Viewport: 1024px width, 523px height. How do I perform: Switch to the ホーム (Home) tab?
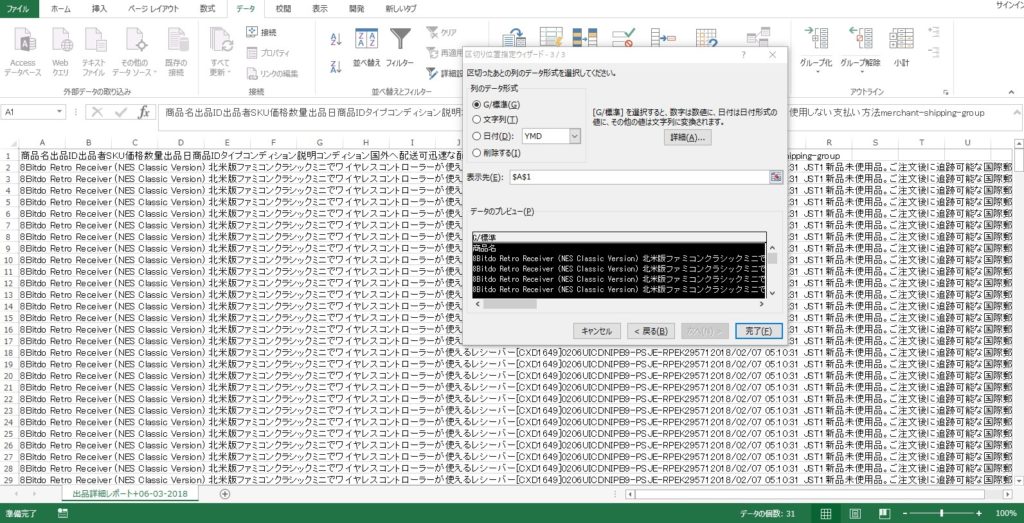[61, 8]
